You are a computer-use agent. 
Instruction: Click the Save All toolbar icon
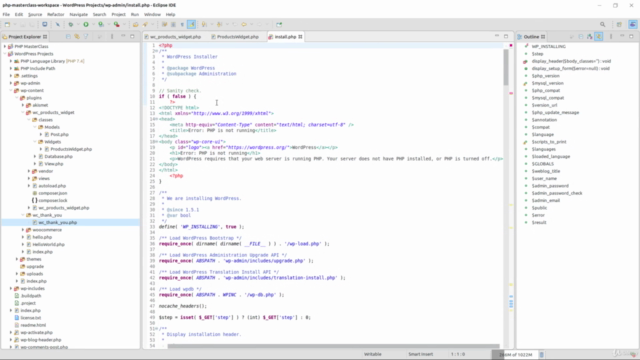click(x=31, y=24)
